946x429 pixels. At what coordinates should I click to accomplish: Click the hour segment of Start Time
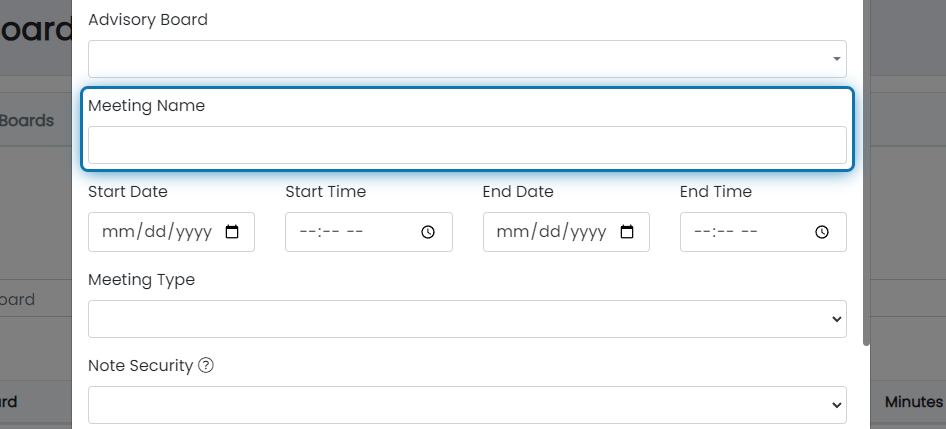click(x=306, y=232)
